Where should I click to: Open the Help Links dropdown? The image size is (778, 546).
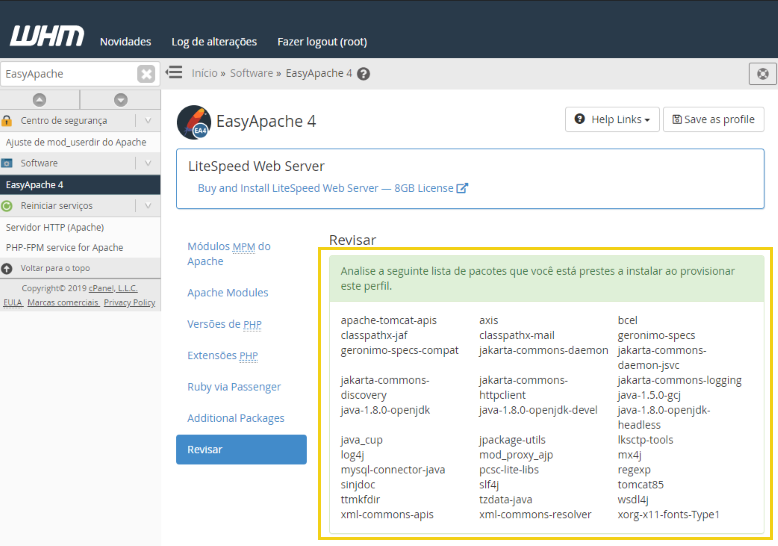(612, 120)
